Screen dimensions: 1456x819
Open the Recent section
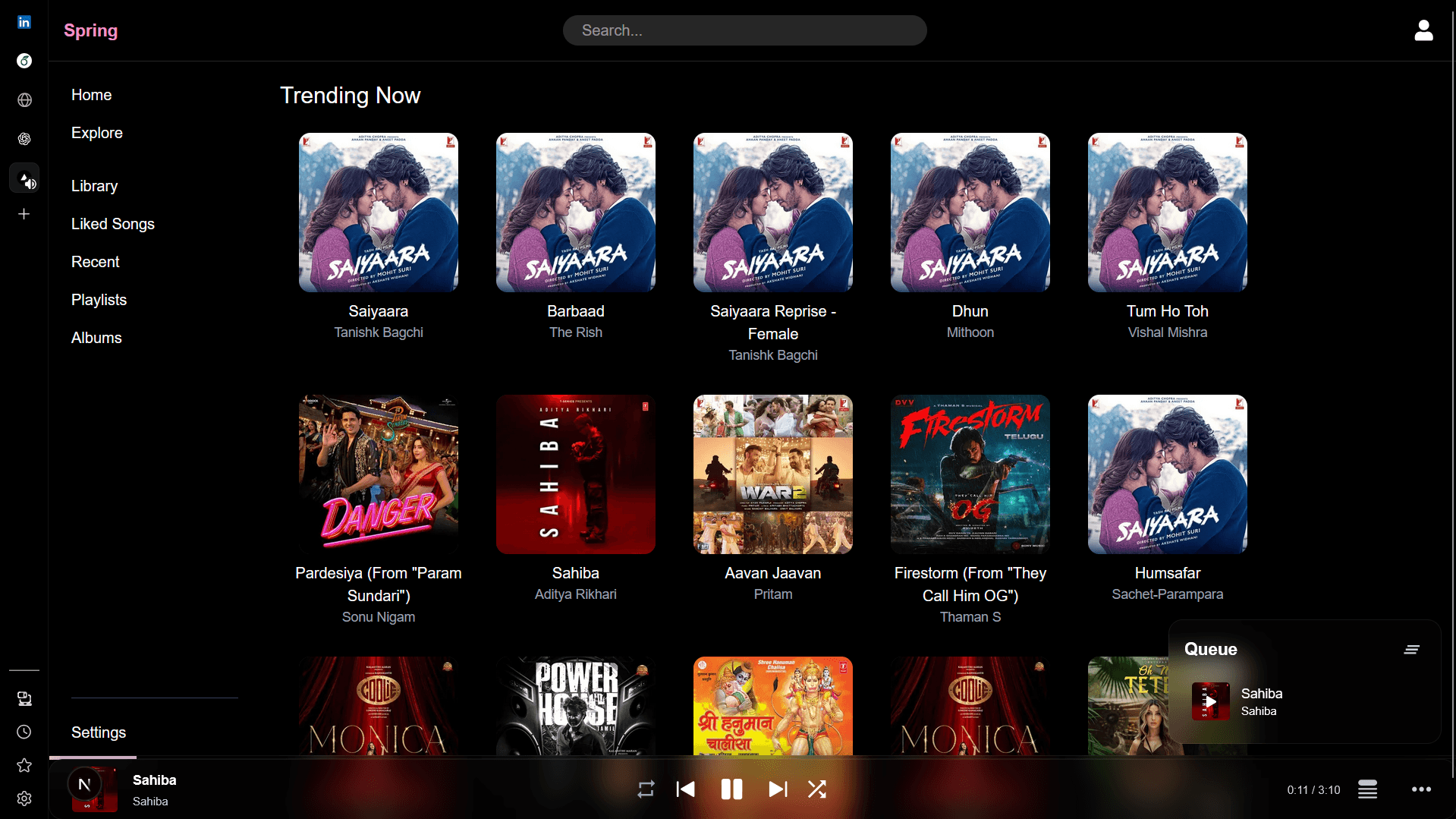click(x=96, y=262)
